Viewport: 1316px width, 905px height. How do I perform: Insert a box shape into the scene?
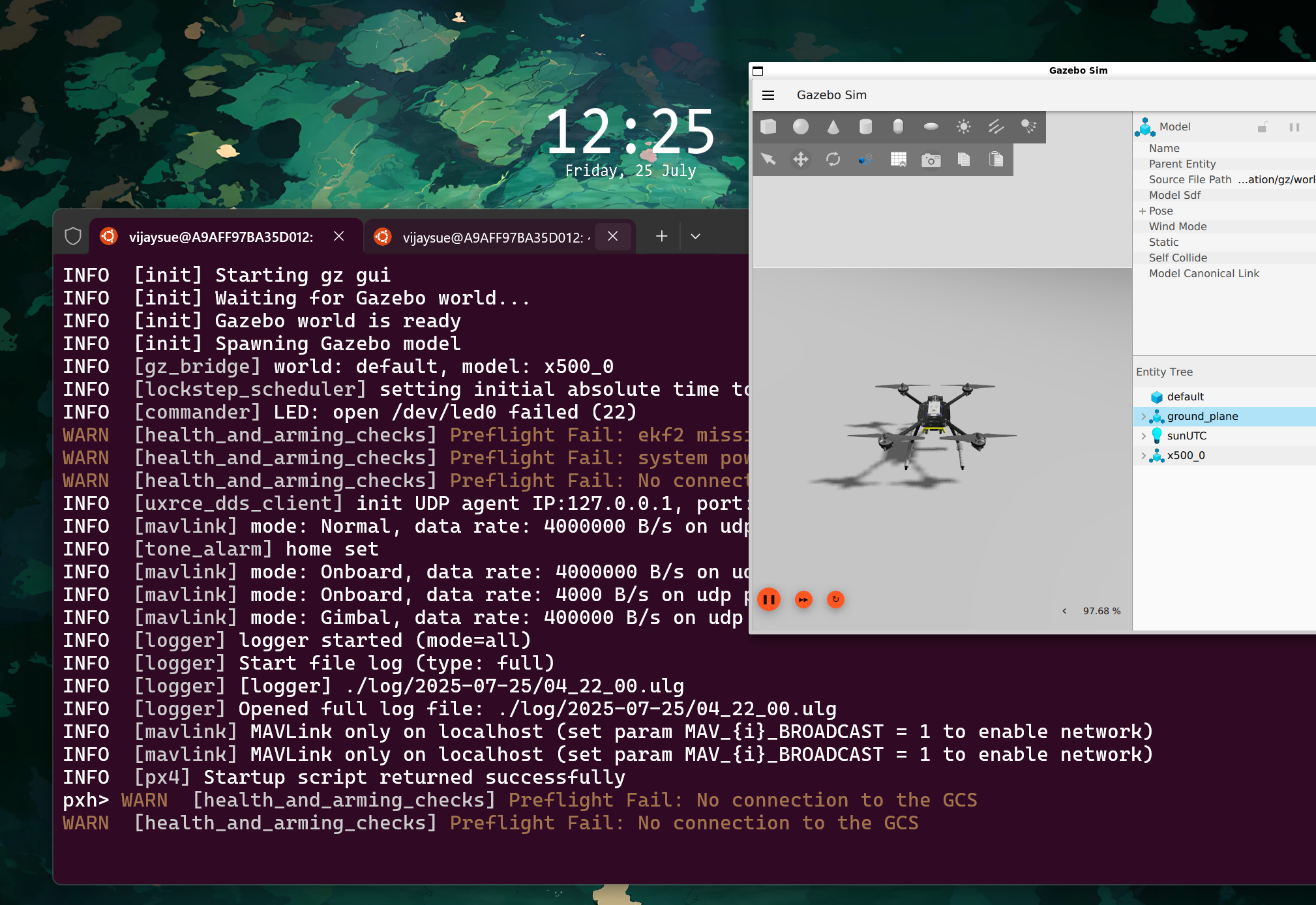click(768, 126)
